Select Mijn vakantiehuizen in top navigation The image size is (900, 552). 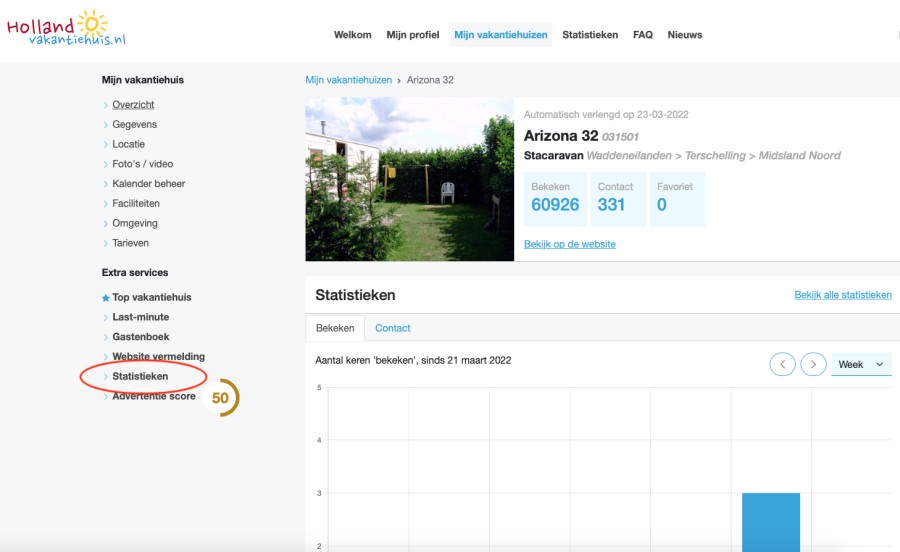[501, 35]
